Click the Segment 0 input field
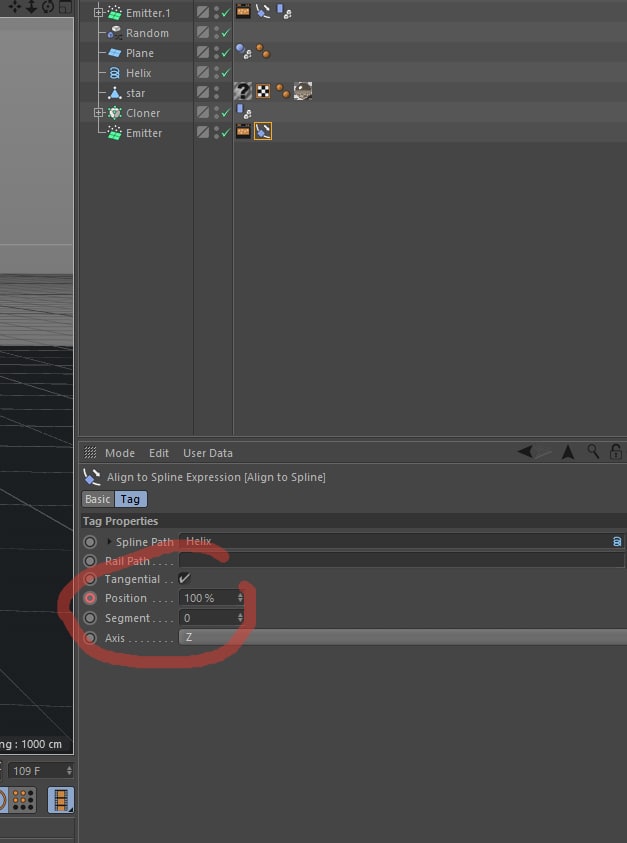This screenshot has height=843, width=627. tap(211, 618)
